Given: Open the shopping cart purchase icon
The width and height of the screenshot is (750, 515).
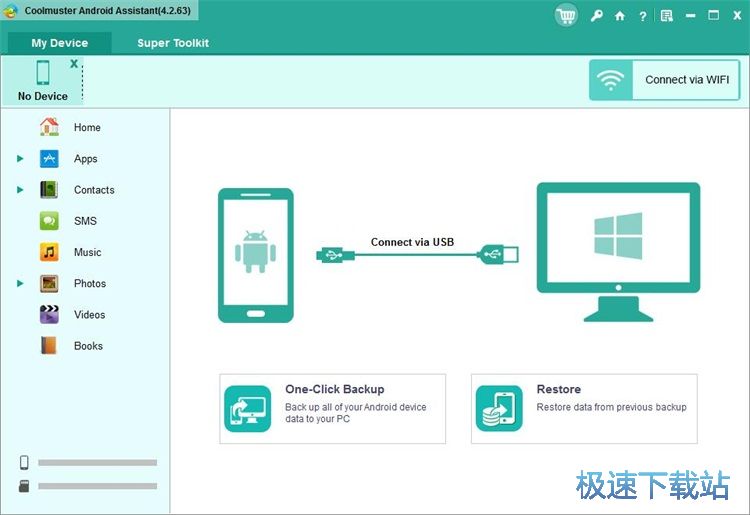Looking at the screenshot, I should tap(566, 16).
